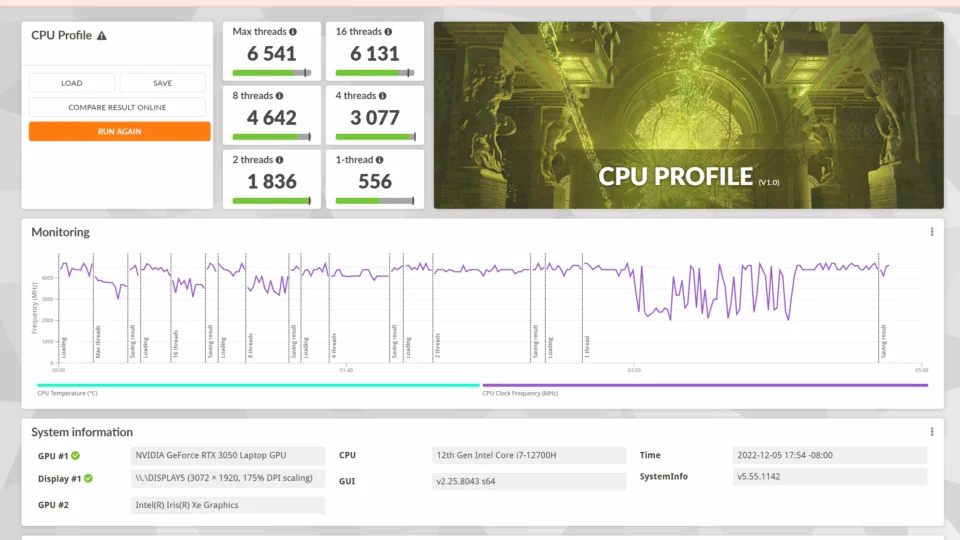Select the DISPLAY5 resolution field
The width and height of the screenshot is (960, 540).
pyautogui.click(x=228, y=478)
